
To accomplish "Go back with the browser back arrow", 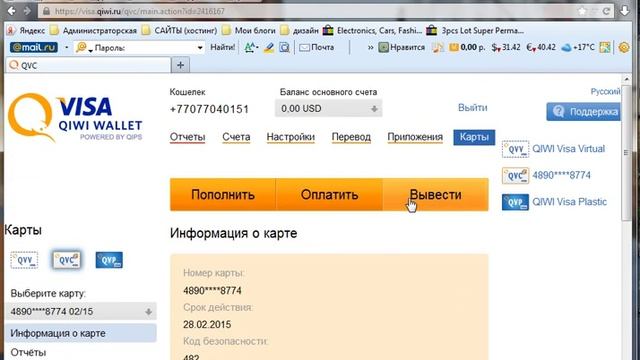I will click(x=11, y=11).
